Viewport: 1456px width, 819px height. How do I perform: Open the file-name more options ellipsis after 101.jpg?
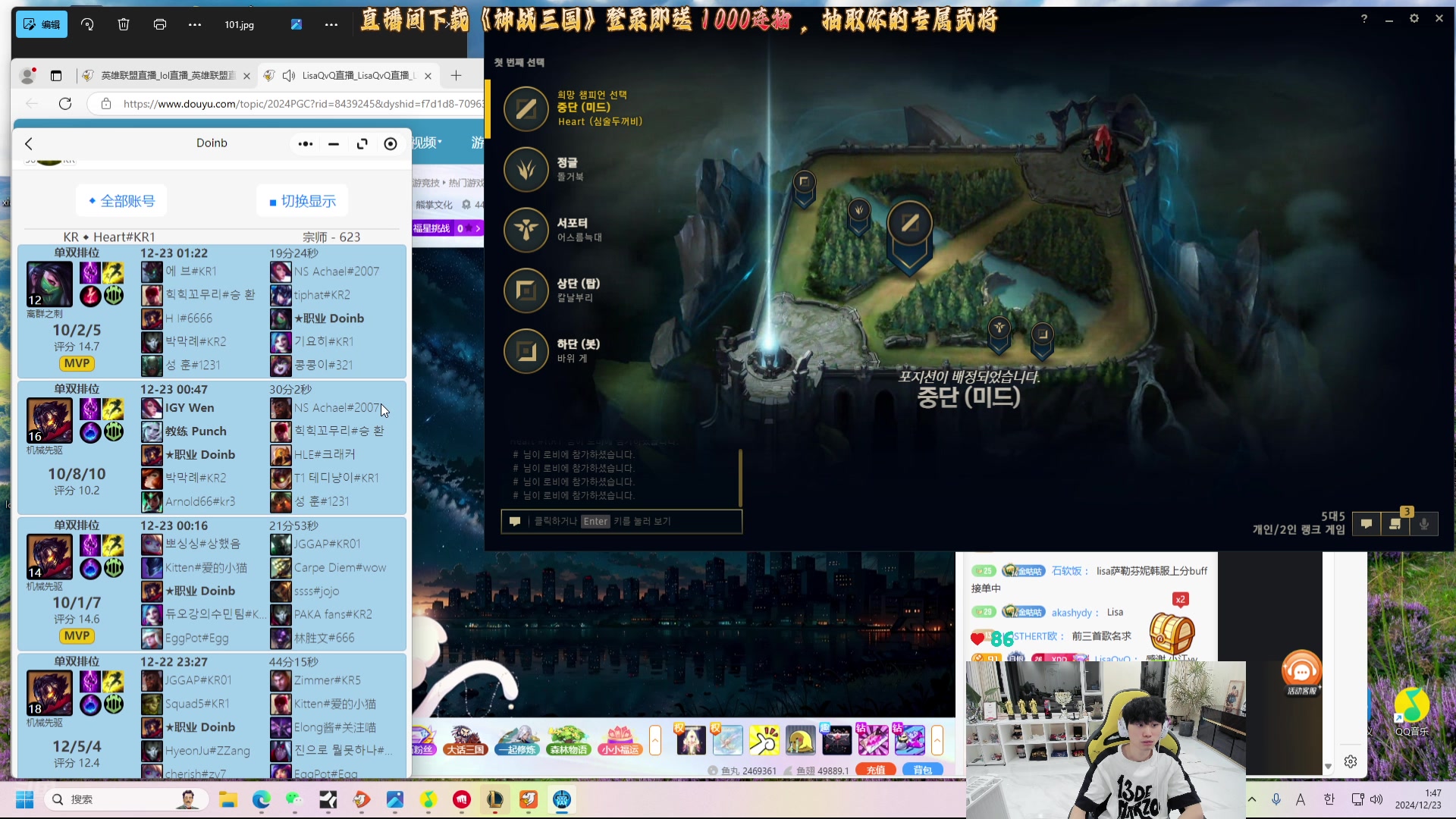331,24
